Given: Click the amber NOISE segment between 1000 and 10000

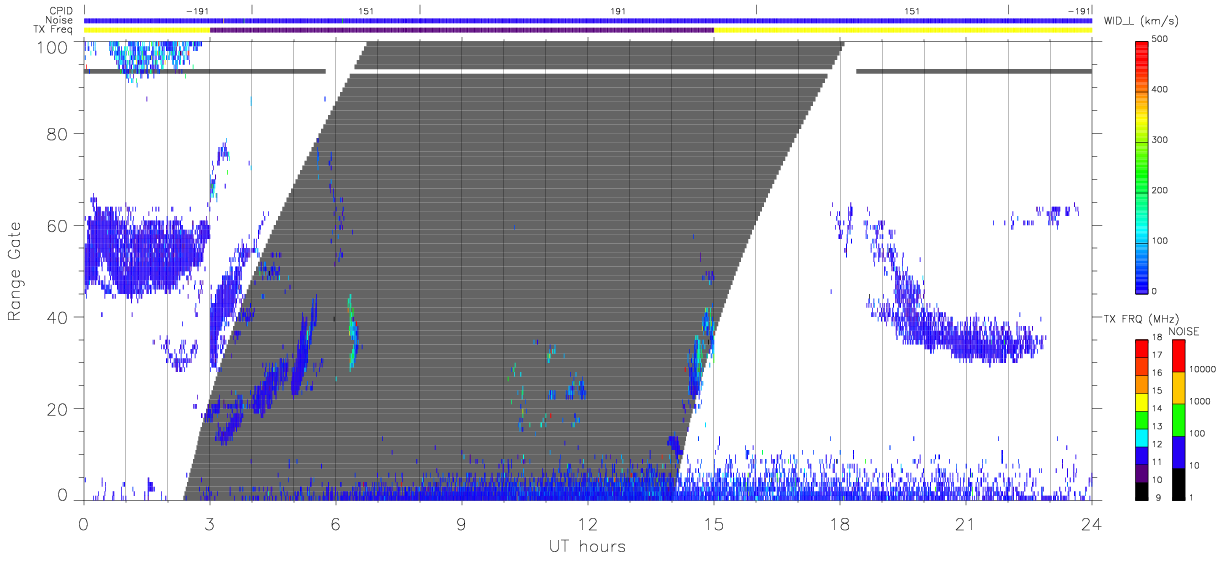Looking at the screenshot, I should pyautogui.click(x=1178, y=388).
